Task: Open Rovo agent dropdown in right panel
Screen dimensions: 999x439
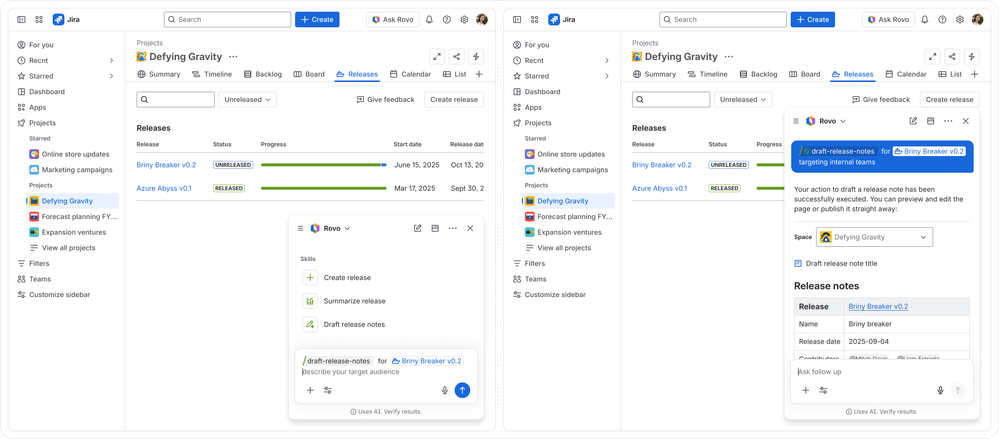Action: [826, 121]
